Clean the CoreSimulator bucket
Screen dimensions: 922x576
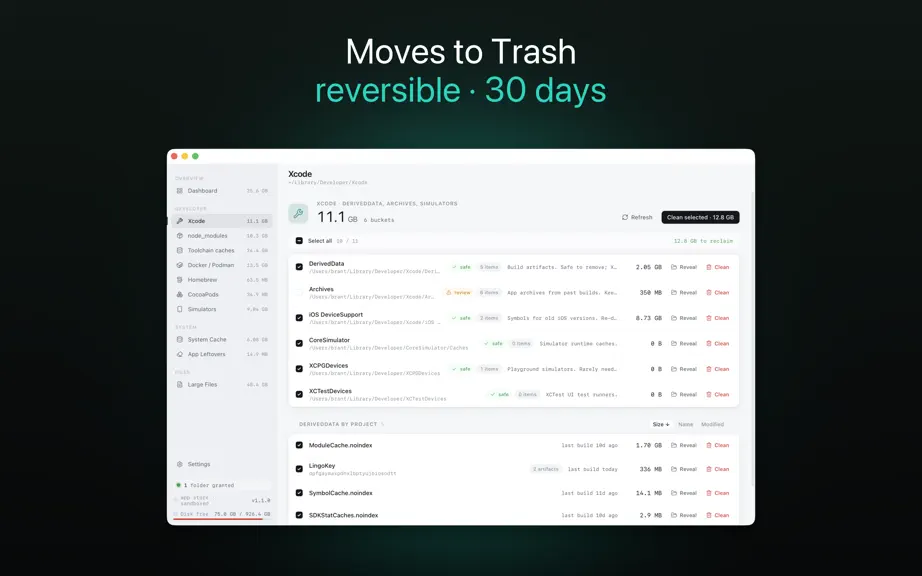pyautogui.click(x=717, y=344)
